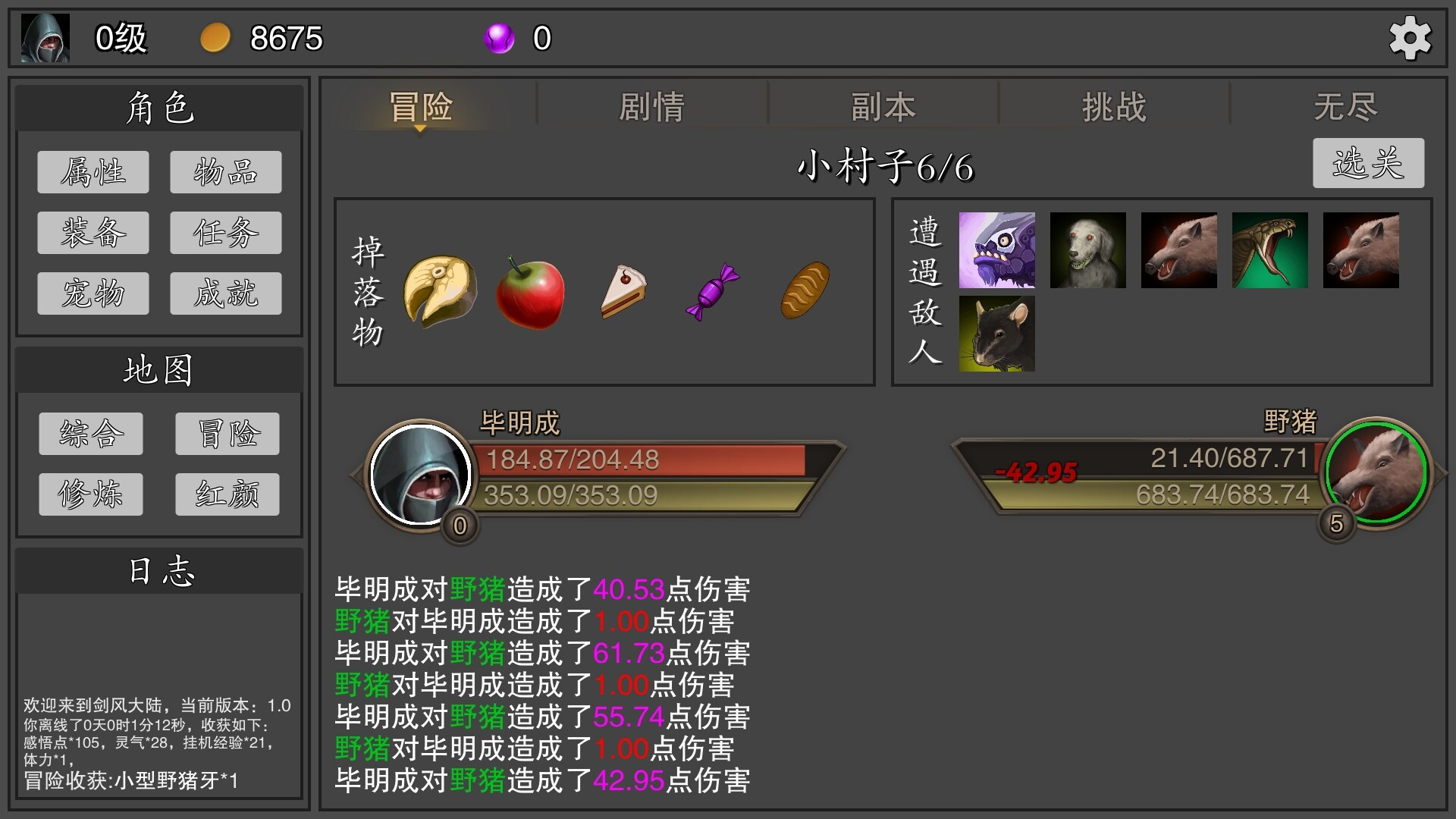Click the white dog enemy icon
This screenshot has height=819, width=1456.
point(1088,250)
